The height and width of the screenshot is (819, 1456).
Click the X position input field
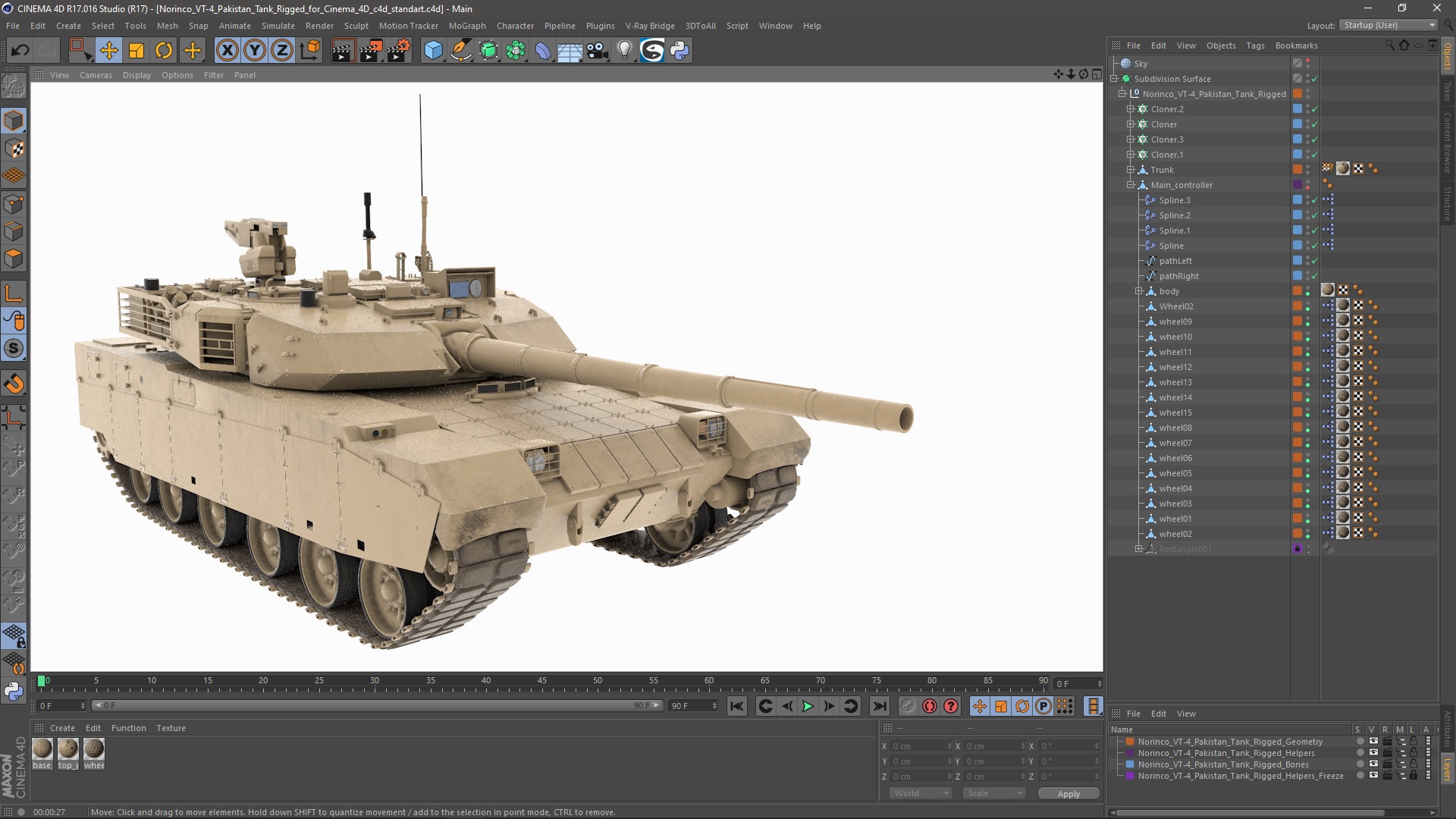coord(921,746)
